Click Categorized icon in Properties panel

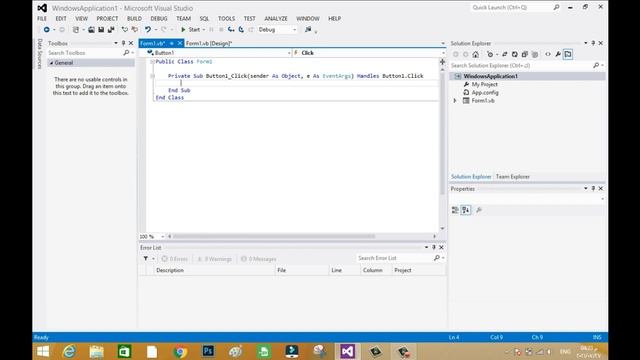(455, 210)
